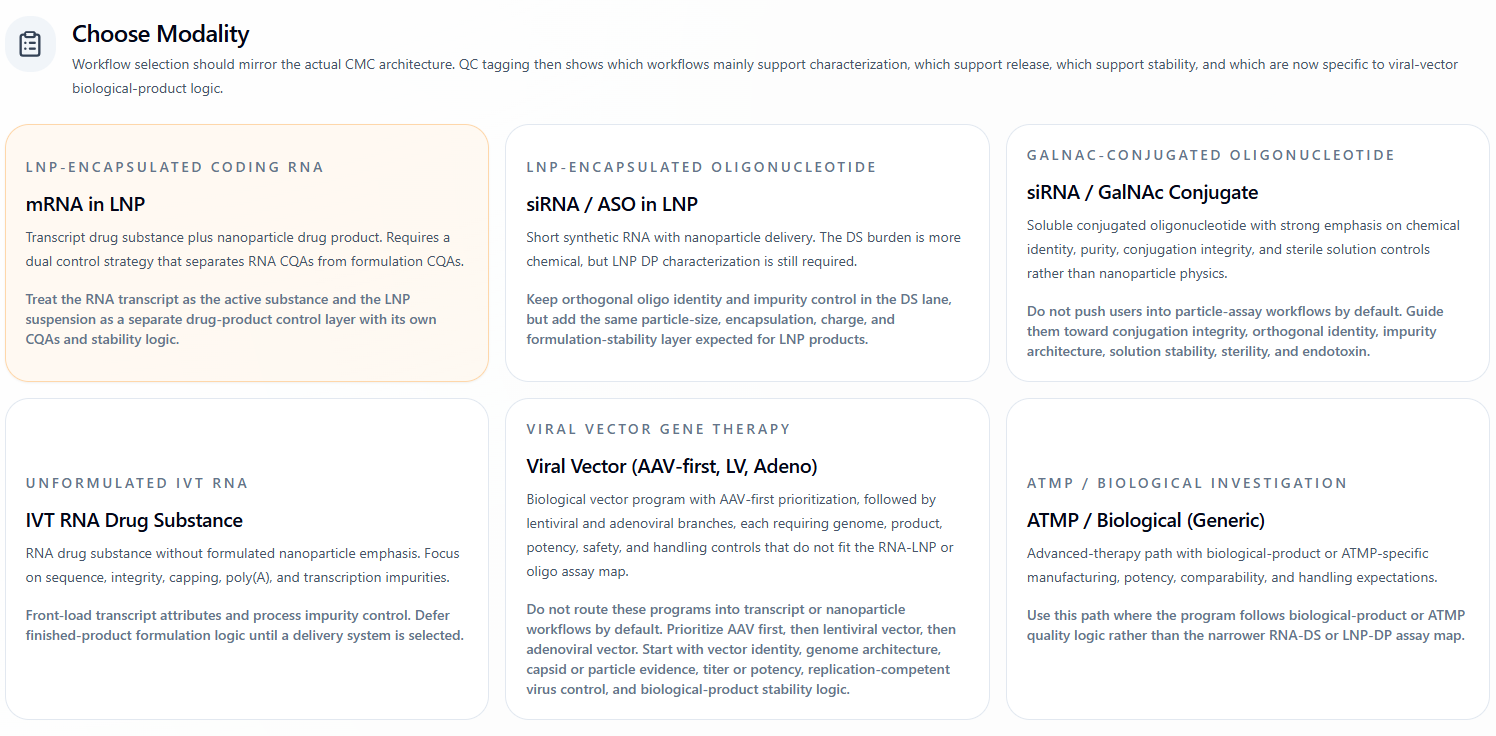
Task: Click the VIRAL VECTOR GENE THERAPY label
Action: click(x=658, y=429)
